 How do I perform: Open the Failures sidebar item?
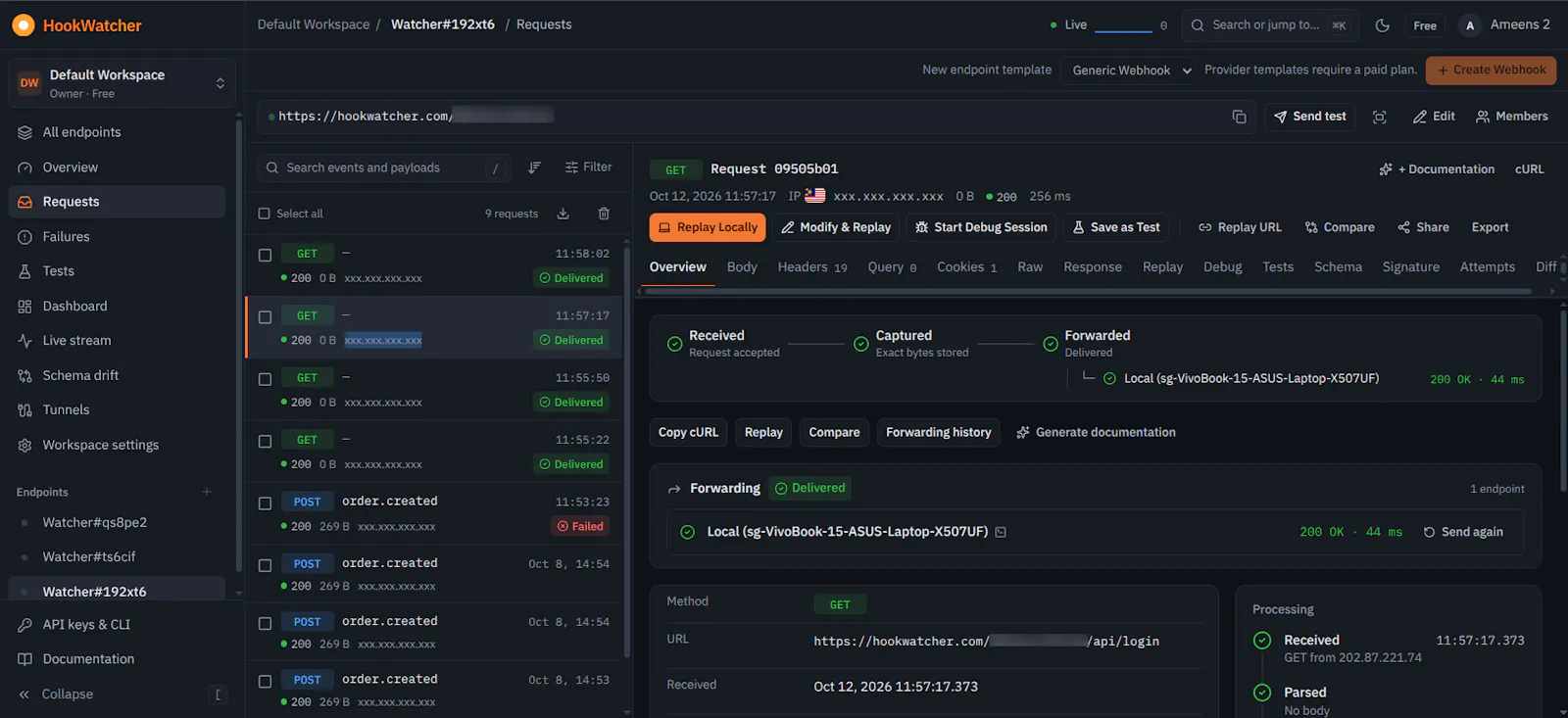pos(118,236)
